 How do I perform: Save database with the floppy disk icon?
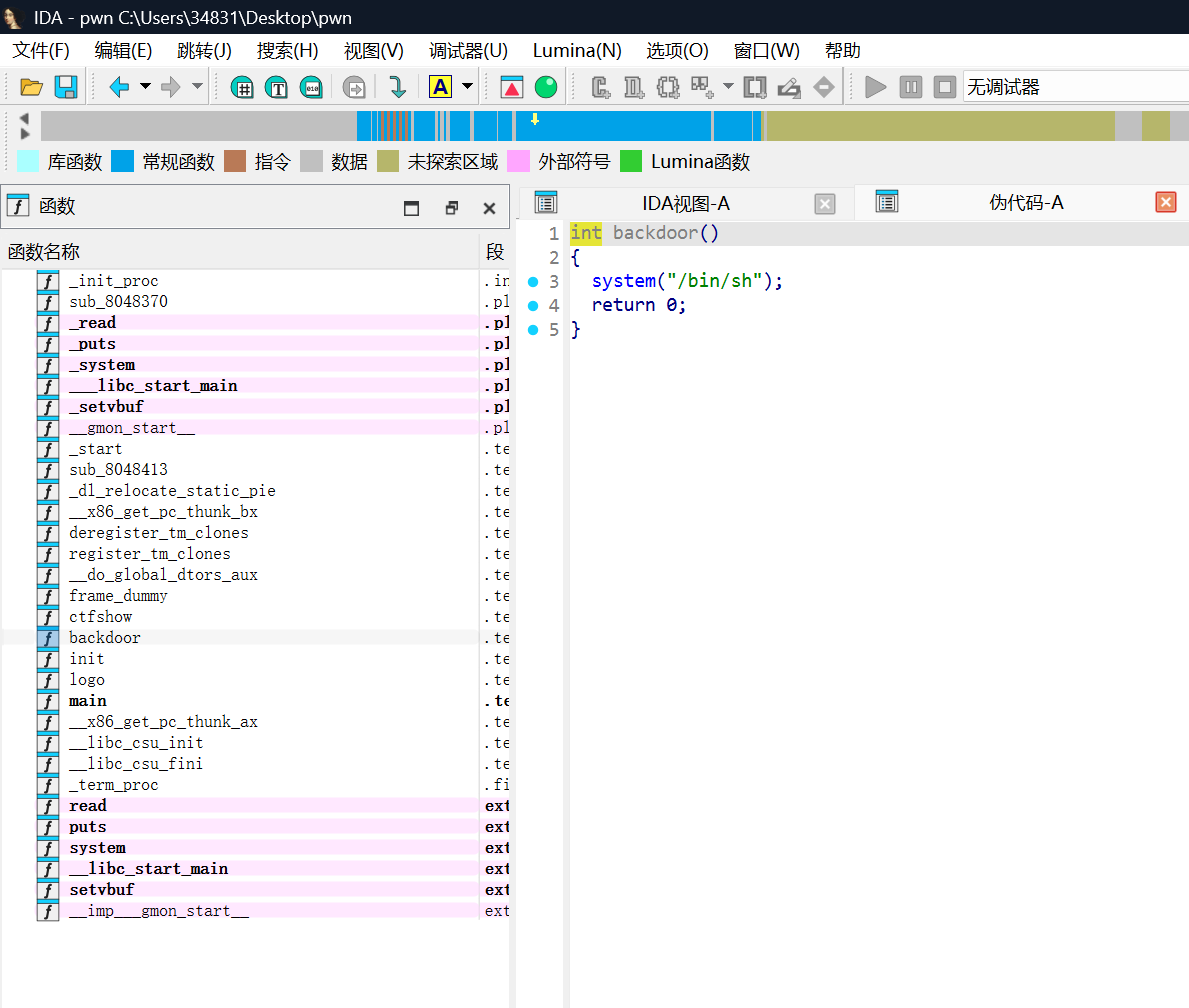[x=66, y=87]
